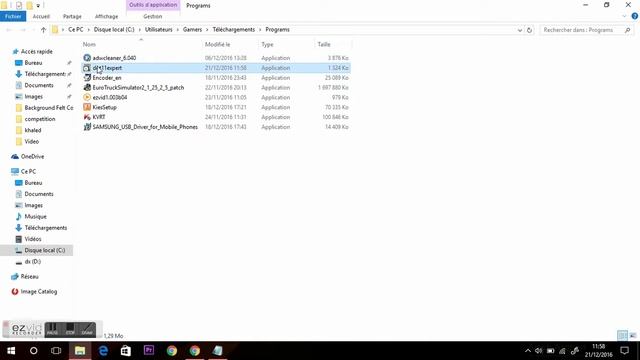Open the Gestion tab
Screen dimensions: 640x360
point(153,16)
